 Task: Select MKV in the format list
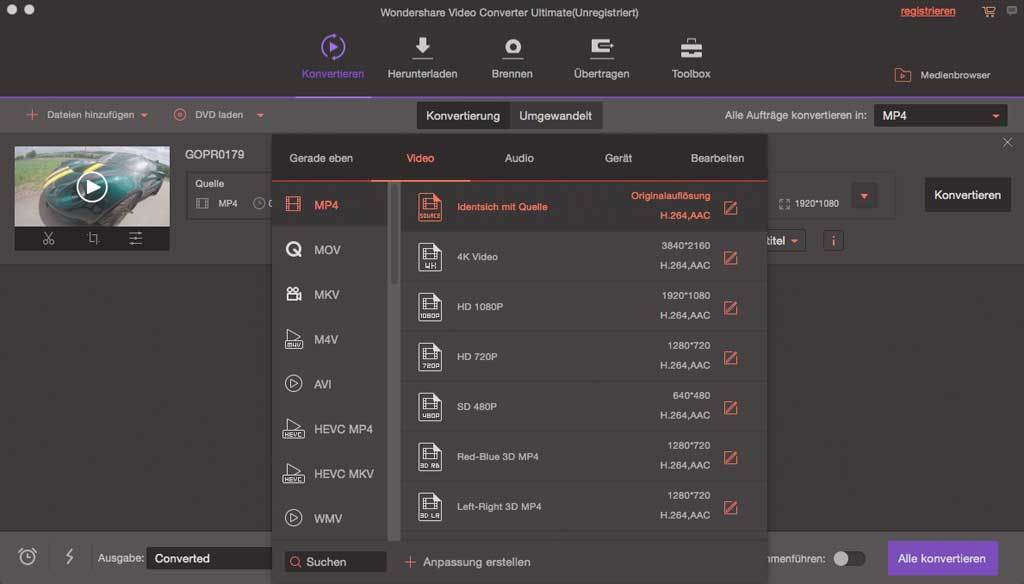[x=330, y=295]
